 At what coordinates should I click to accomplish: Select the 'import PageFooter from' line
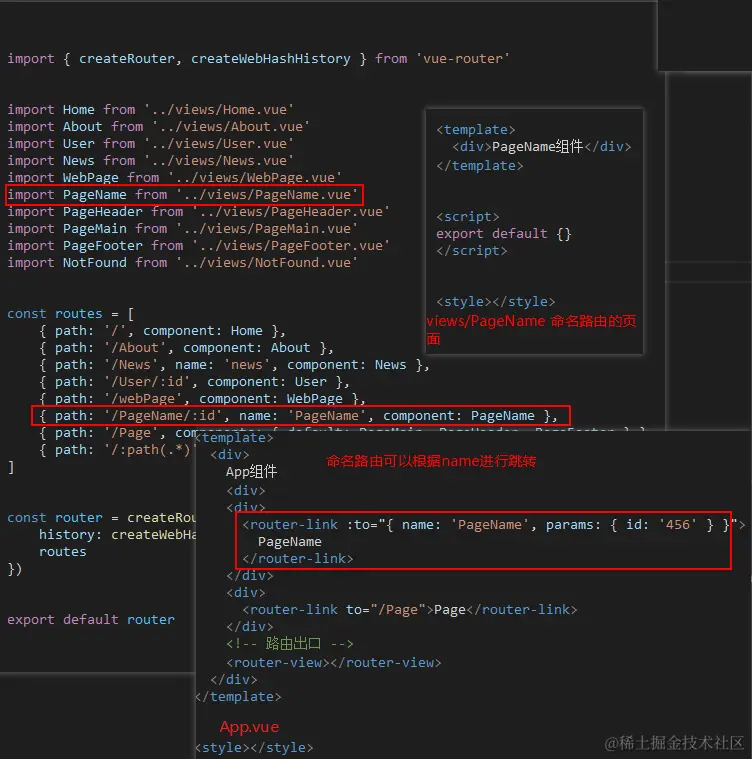[198, 245]
